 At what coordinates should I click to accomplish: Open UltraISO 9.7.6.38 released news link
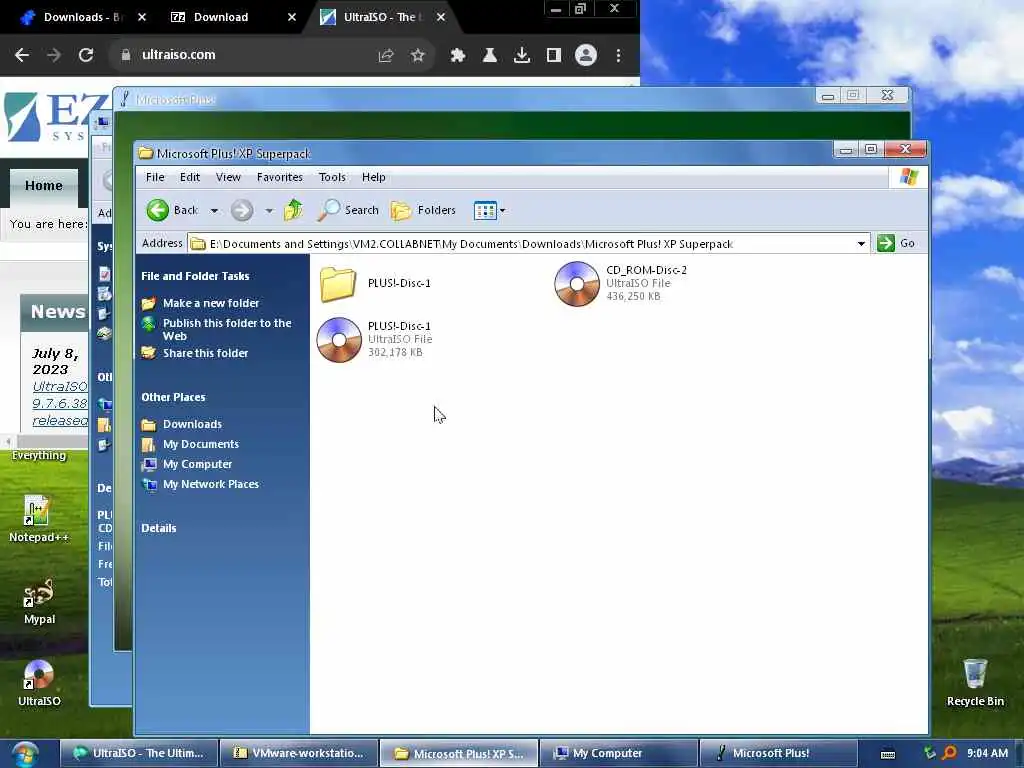(x=60, y=404)
